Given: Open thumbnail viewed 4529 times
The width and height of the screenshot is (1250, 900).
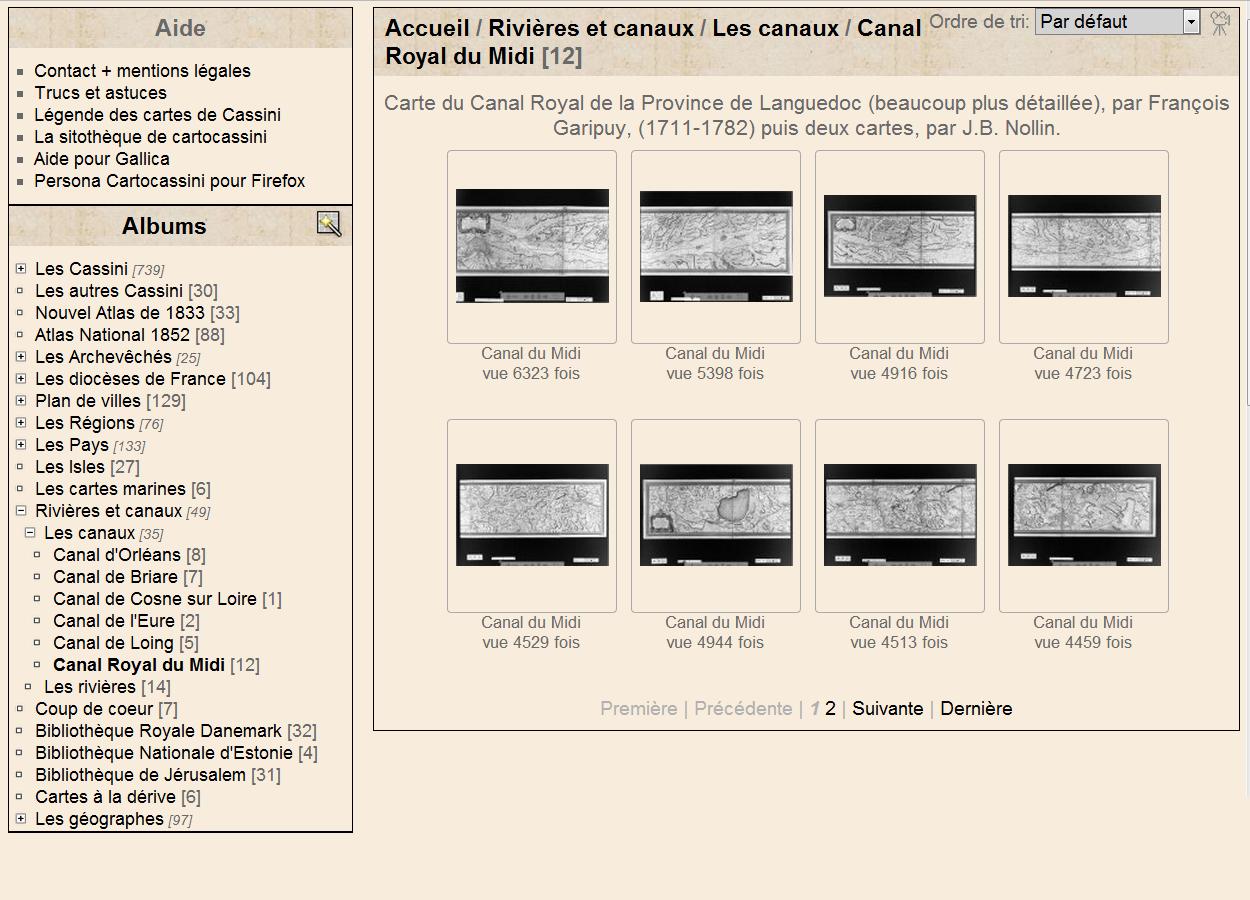Looking at the screenshot, I should [x=532, y=515].
